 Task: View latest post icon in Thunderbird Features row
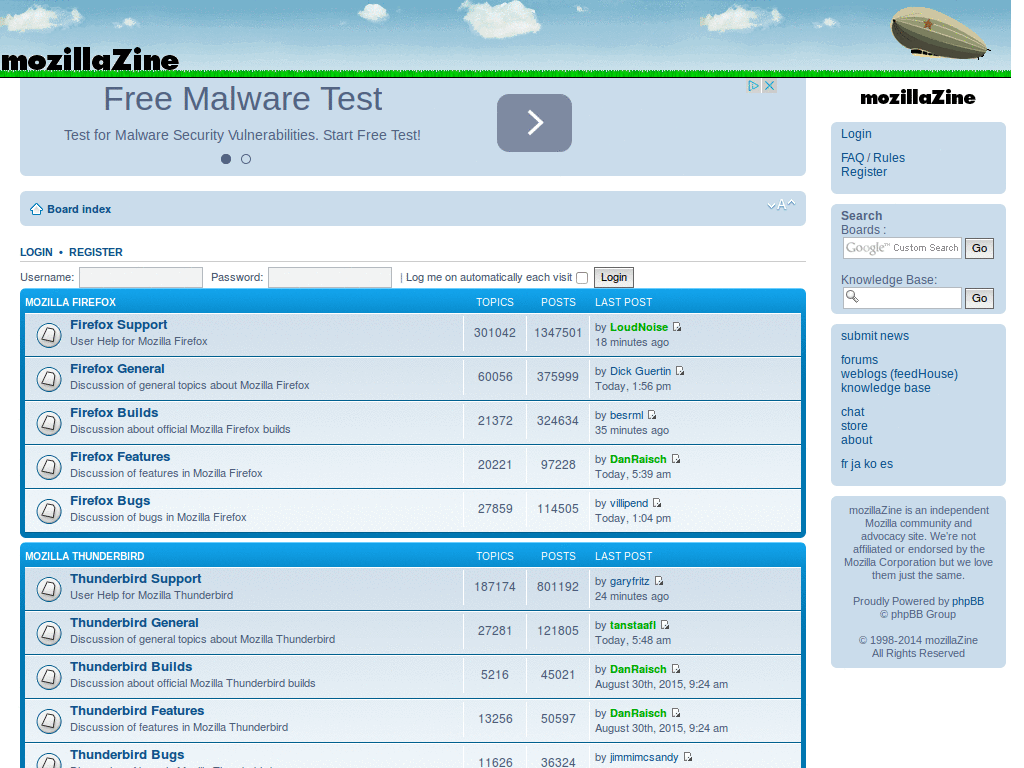tap(676, 712)
